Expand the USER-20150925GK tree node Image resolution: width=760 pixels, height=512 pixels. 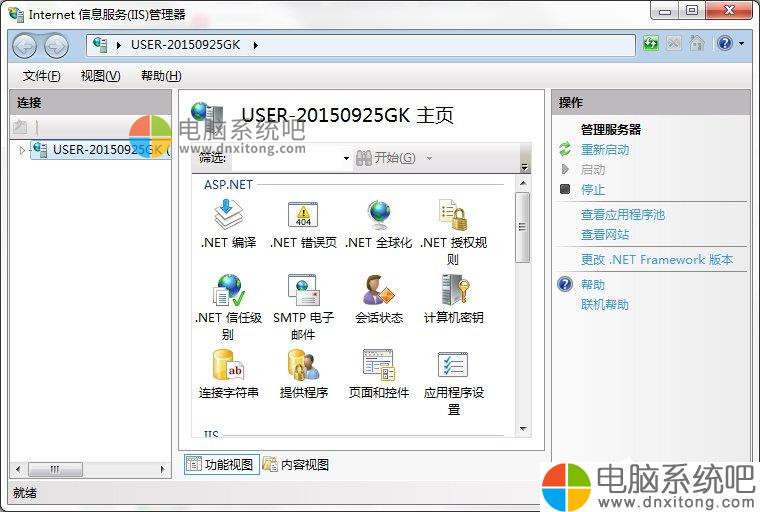[22, 150]
